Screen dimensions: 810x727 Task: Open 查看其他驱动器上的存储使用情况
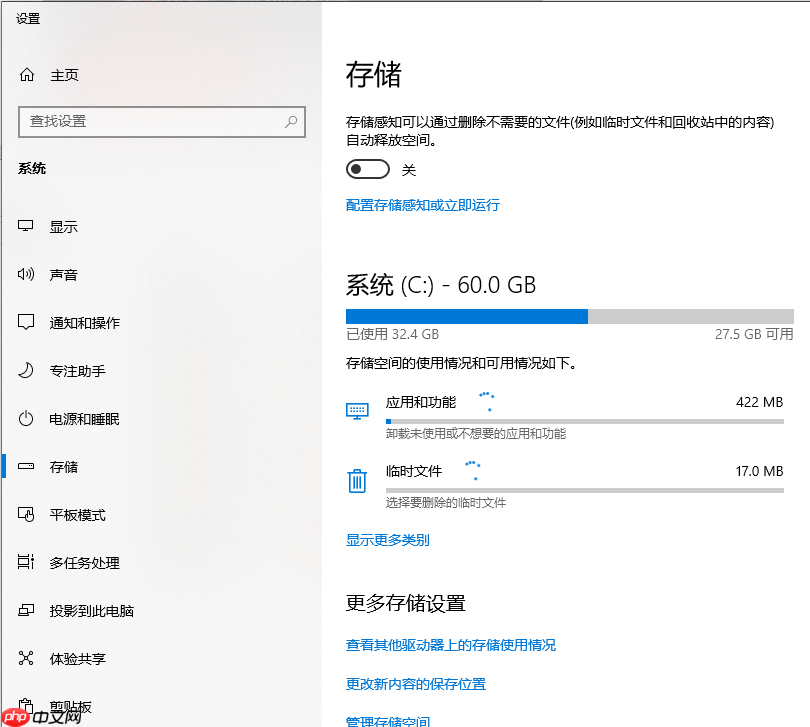449,645
